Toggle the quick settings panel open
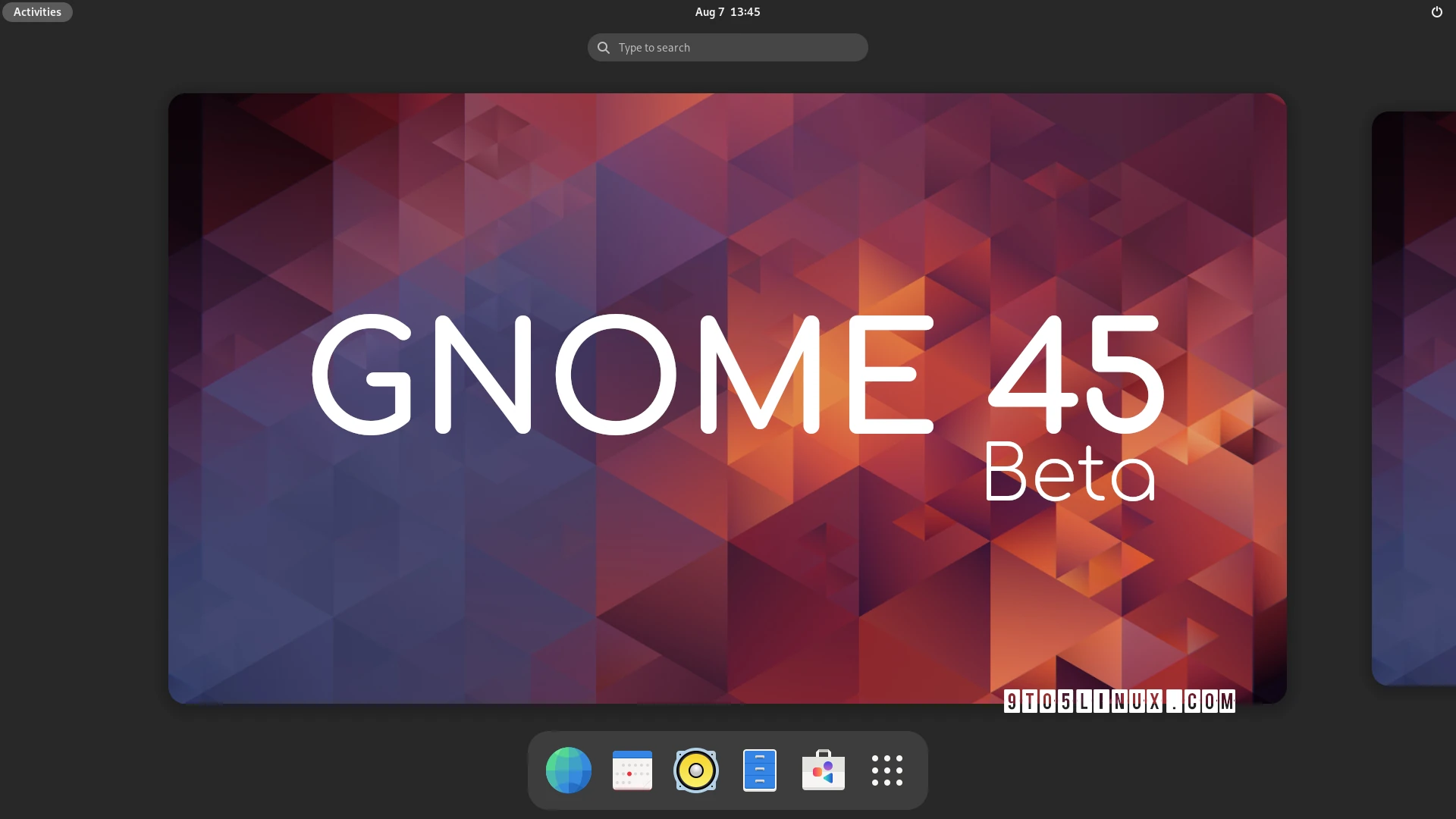This screenshot has height=819, width=1456. click(x=1436, y=11)
